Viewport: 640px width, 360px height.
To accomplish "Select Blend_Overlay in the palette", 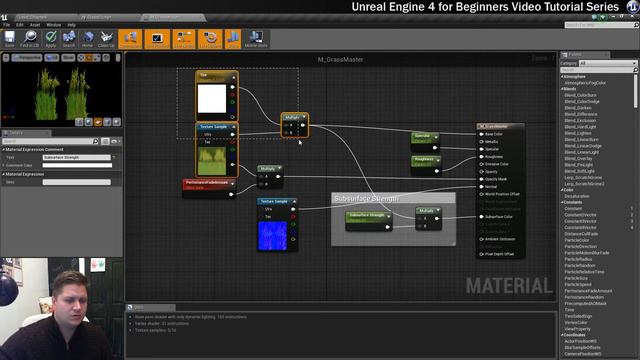I will pos(578,159).
